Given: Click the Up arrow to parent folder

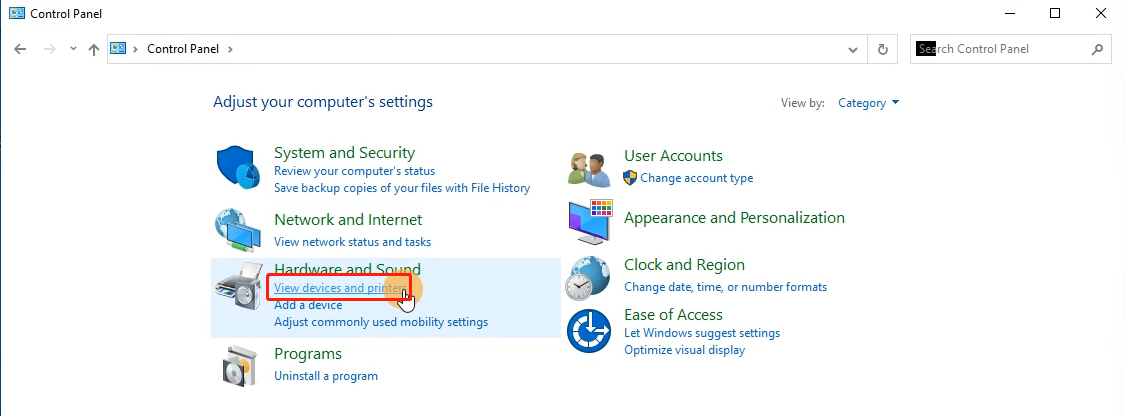Looking at the screenshot, I should (93, 49).
